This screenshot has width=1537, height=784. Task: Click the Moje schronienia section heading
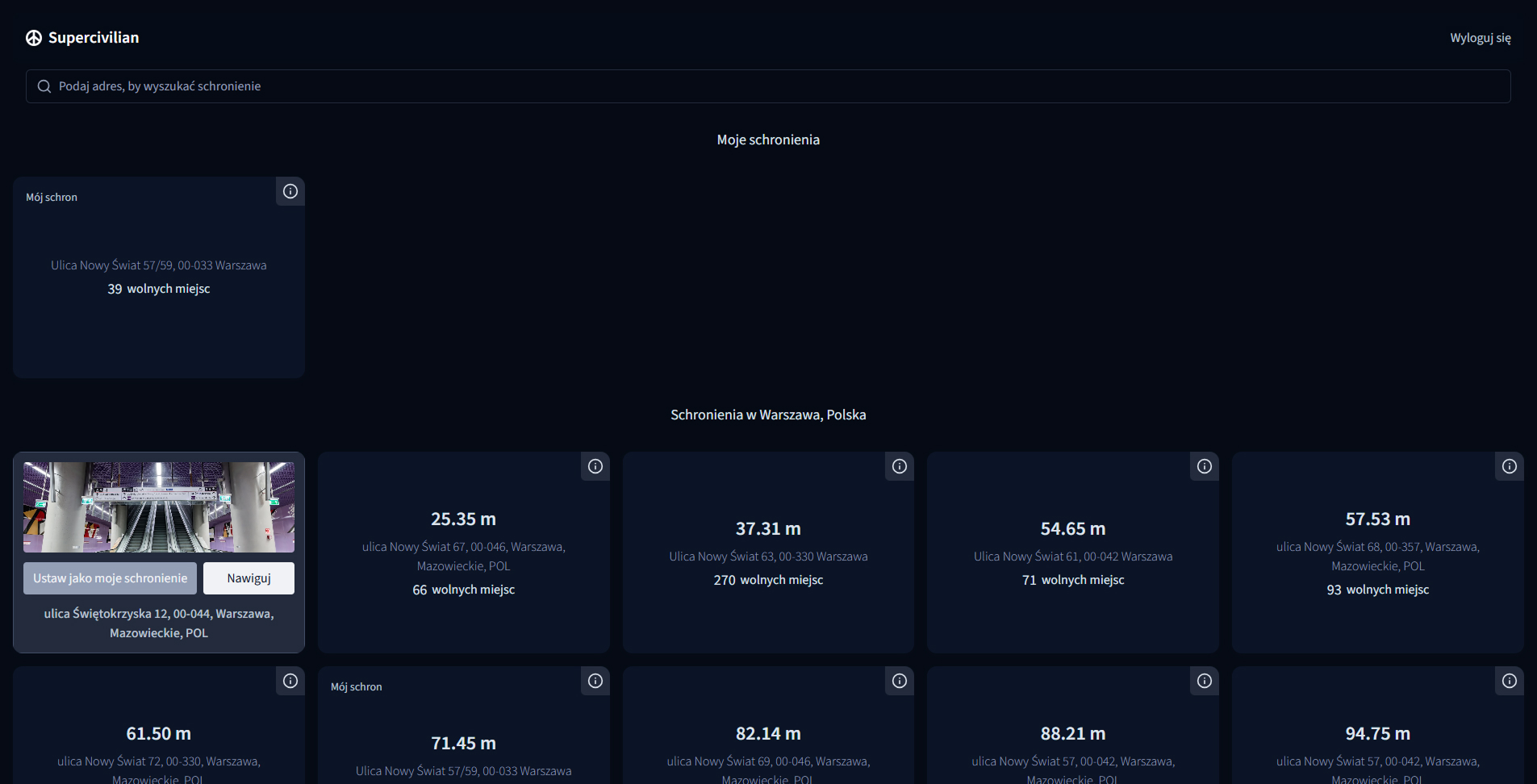coord(768,140)
